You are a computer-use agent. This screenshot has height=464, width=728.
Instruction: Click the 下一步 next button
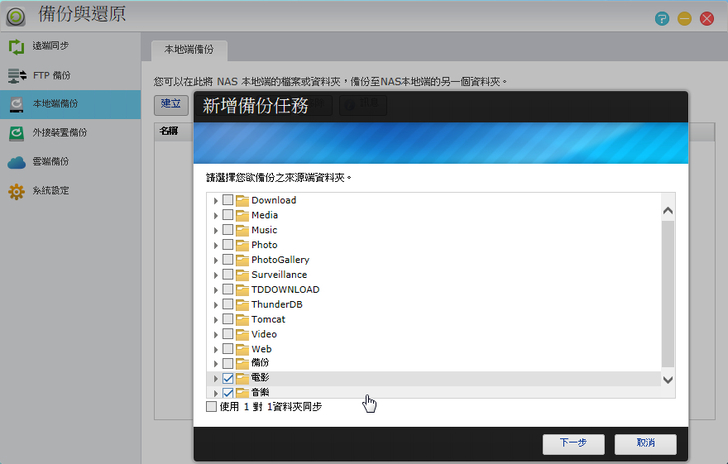click(573, 444)
